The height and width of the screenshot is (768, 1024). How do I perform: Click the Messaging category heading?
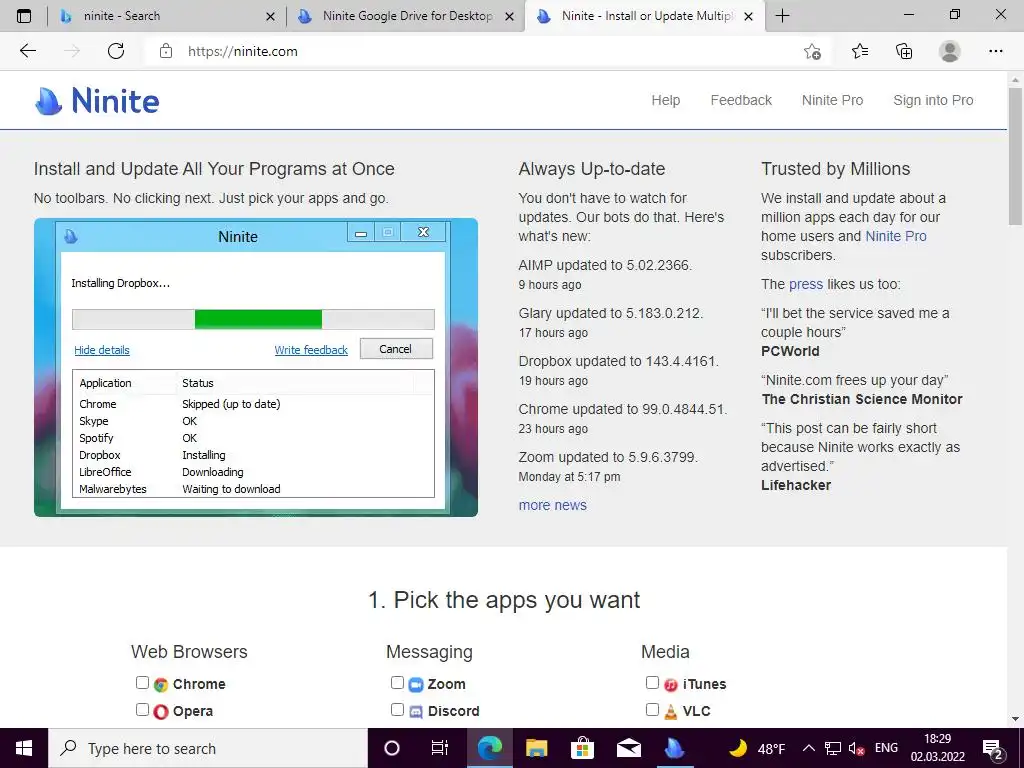coord(429,652)
